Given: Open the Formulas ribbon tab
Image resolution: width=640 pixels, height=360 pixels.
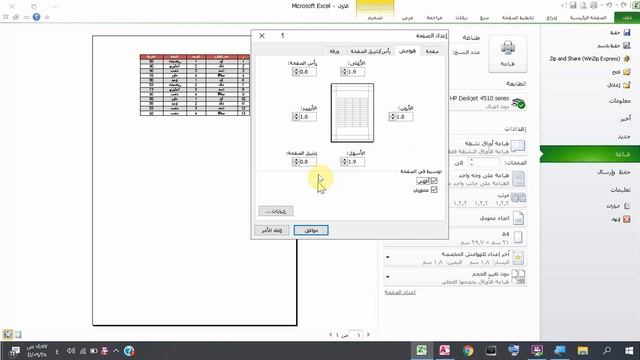Looking at the screenshot, I should pos(484,18).
